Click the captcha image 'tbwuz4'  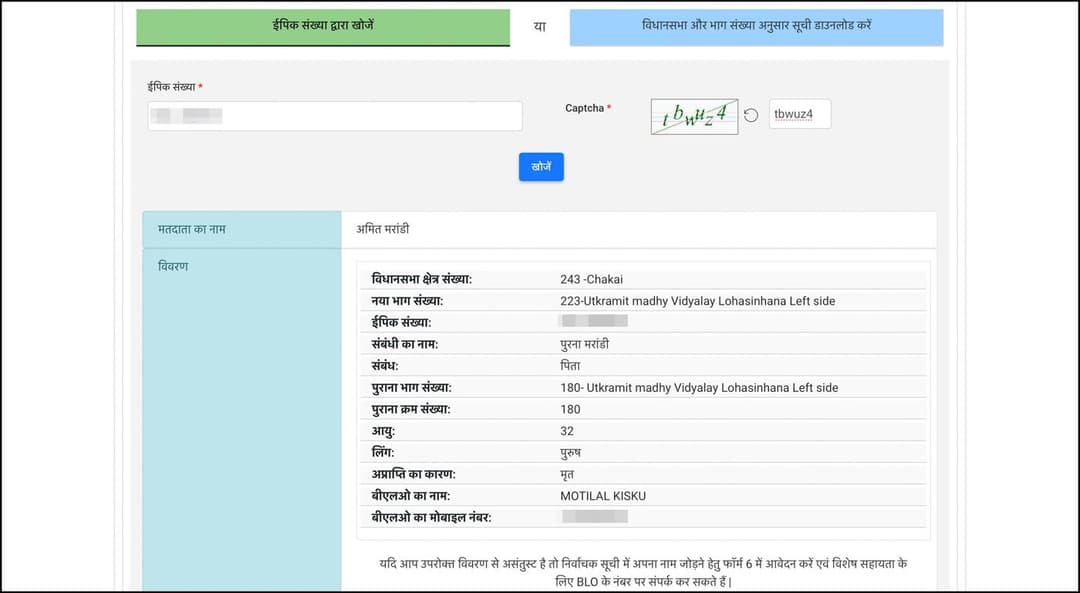tap(694, 116)
